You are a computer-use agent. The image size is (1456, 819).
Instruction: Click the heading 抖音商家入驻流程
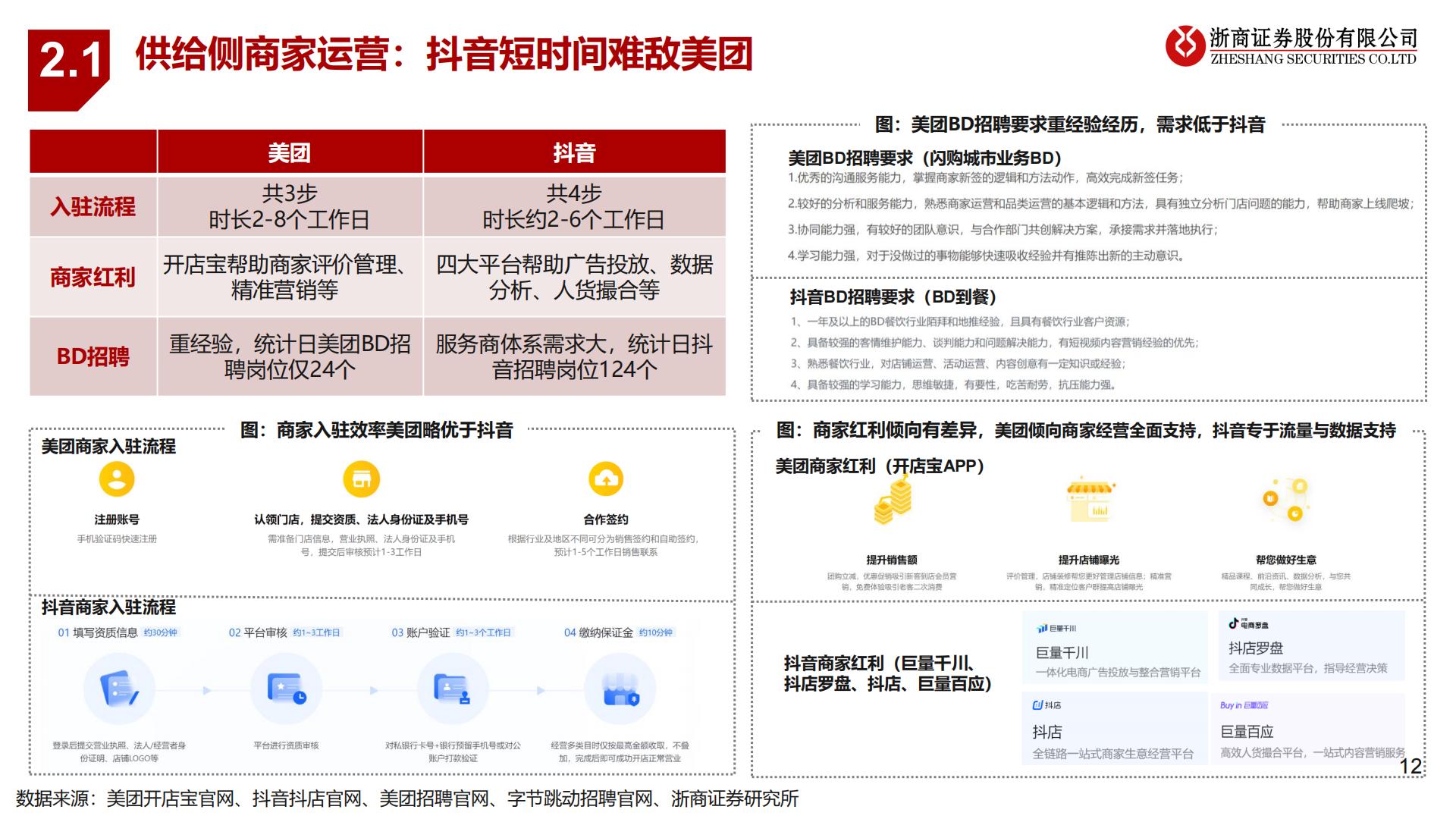(108, 607)
